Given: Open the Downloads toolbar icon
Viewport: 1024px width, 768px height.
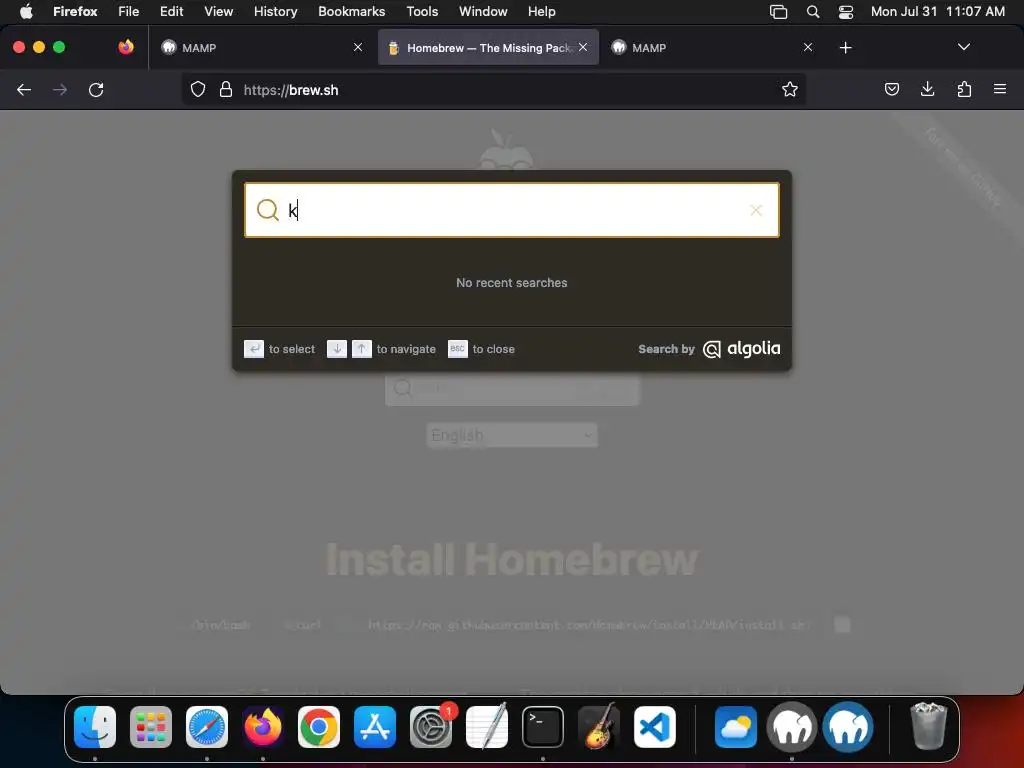Looking at the screenshot, I should [x=927, y=89].
